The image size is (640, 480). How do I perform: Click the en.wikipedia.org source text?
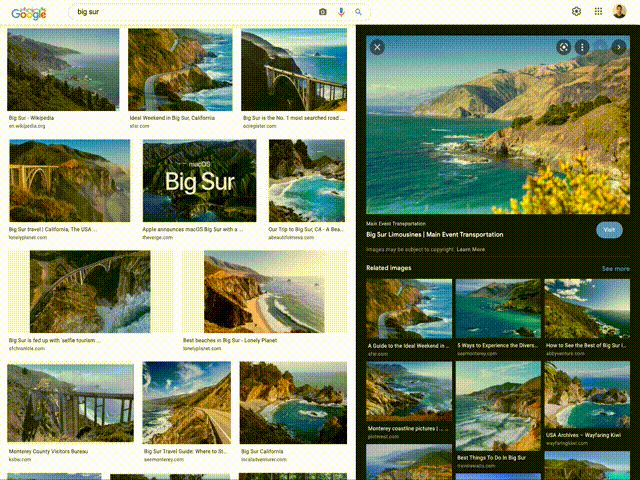[x=27, y=126]
